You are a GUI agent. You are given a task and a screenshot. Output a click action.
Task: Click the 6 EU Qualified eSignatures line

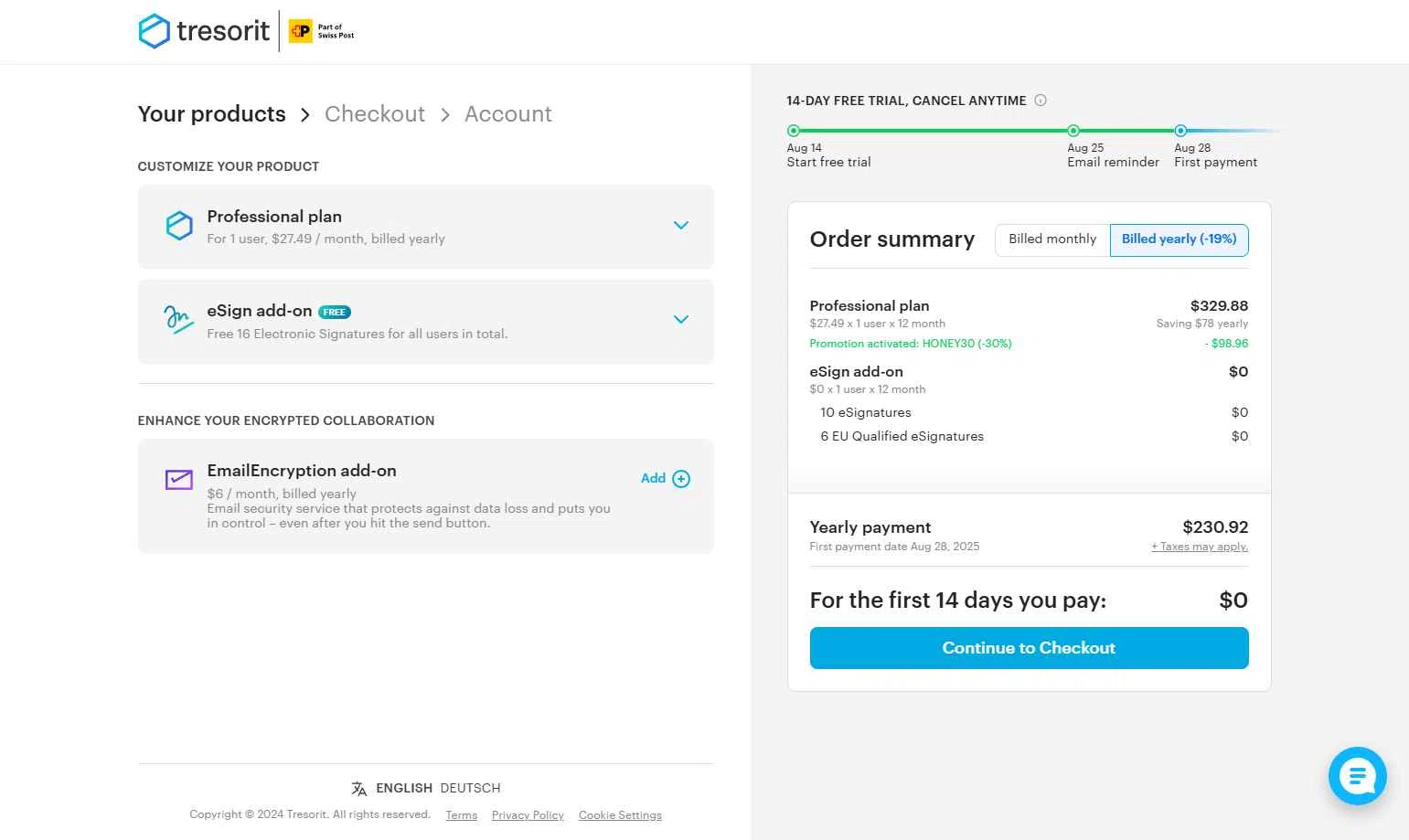coord(902,437)
